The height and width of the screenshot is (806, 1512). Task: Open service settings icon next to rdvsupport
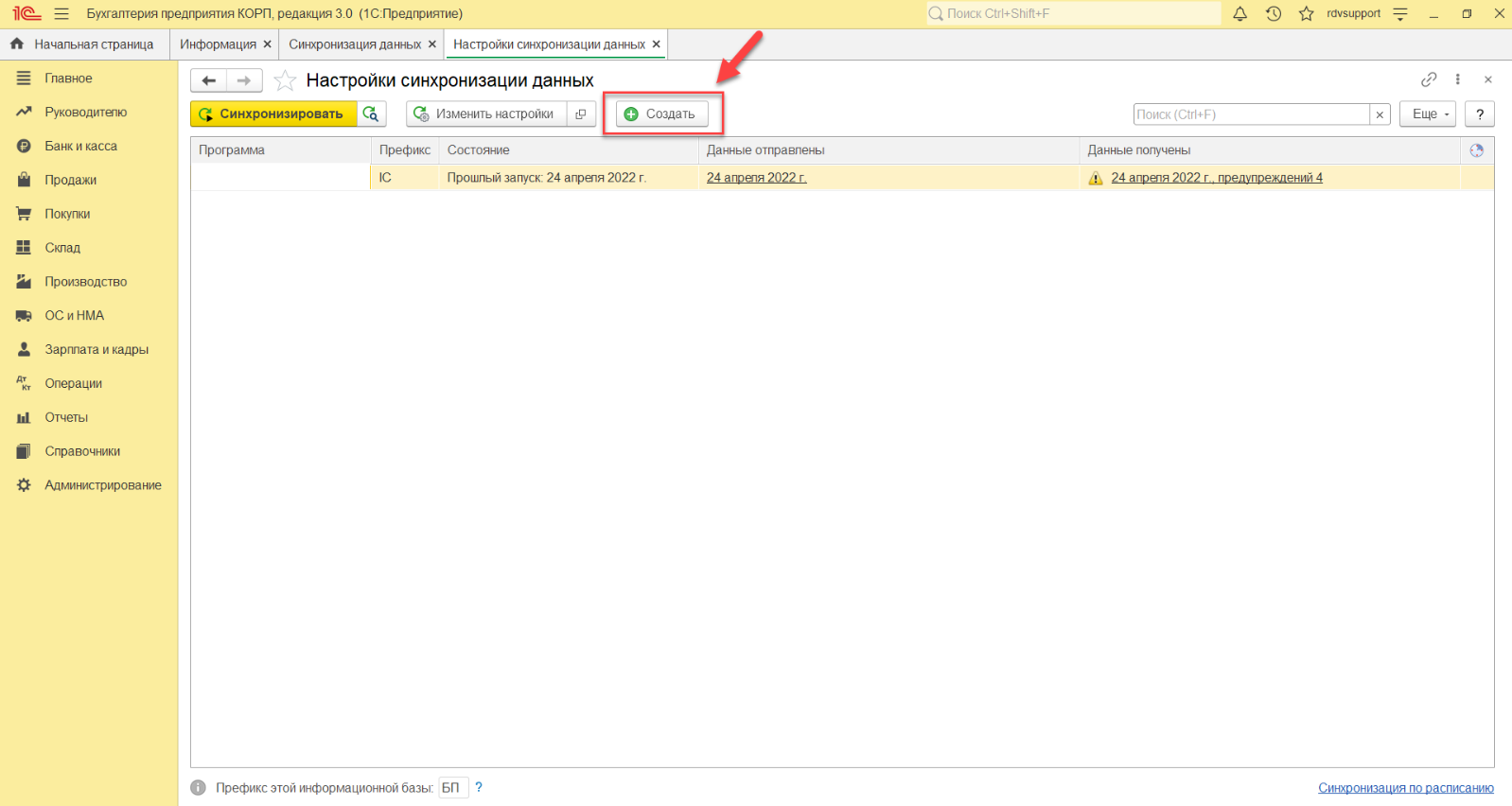coord(1400,14)
